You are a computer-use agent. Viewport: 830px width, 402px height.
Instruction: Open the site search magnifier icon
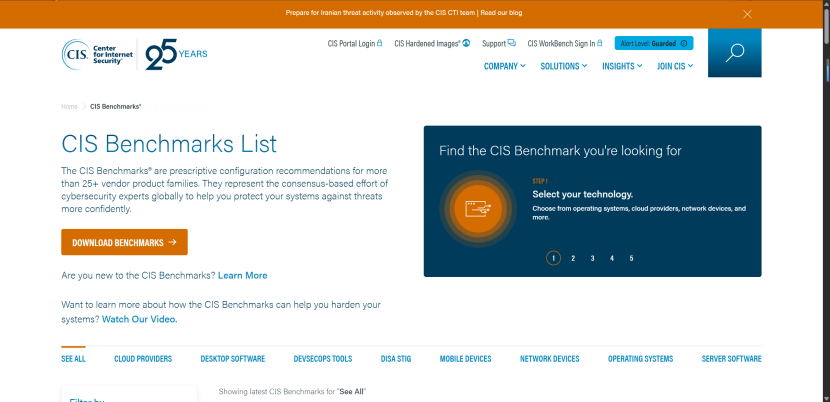pos(734,53)
